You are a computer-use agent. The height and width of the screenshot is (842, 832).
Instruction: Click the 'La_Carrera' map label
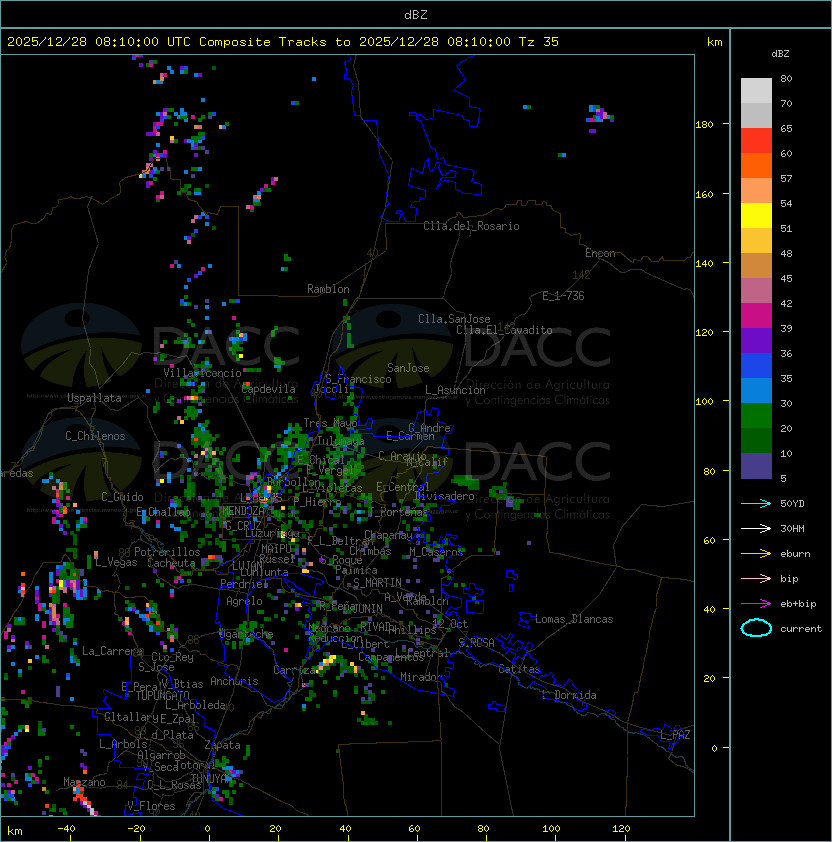click(112, 651)
